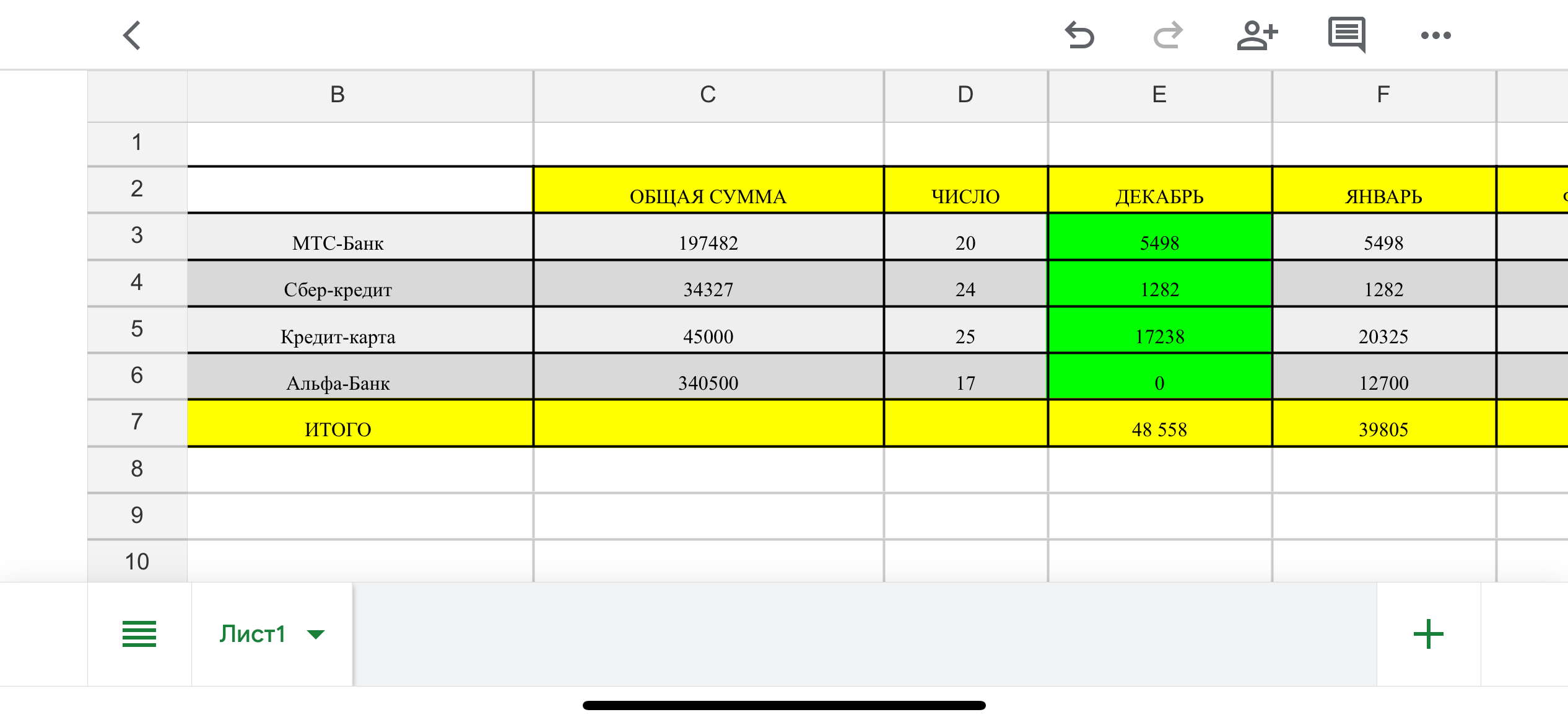Select the Альфа-Банк total 340500 cell

coord(708,377)
